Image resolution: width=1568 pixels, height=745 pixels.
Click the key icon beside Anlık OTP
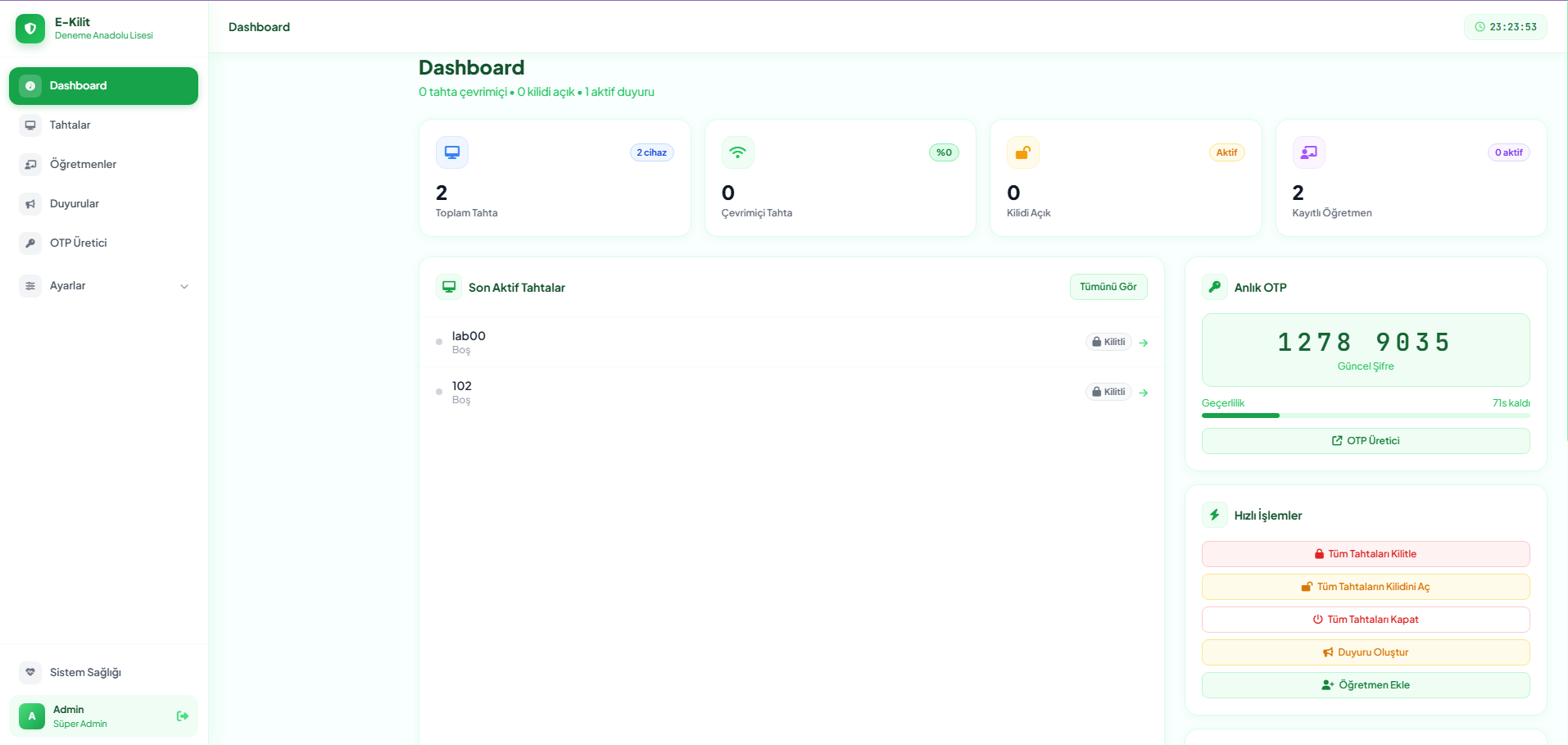pyautogui.click(x=1215, y=287)
